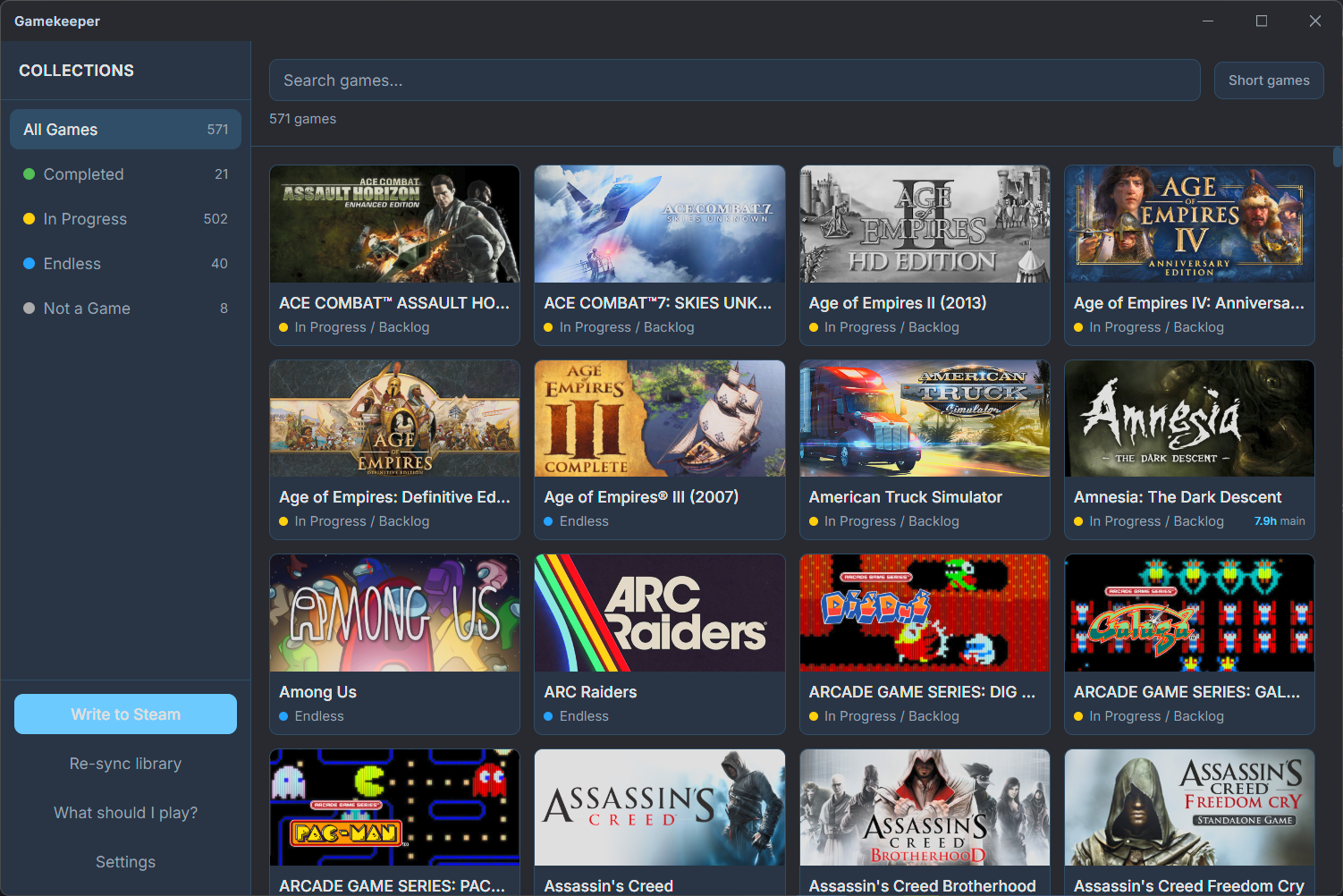
Task: Click the Among Us title text
Action: (x=317, y=692)
